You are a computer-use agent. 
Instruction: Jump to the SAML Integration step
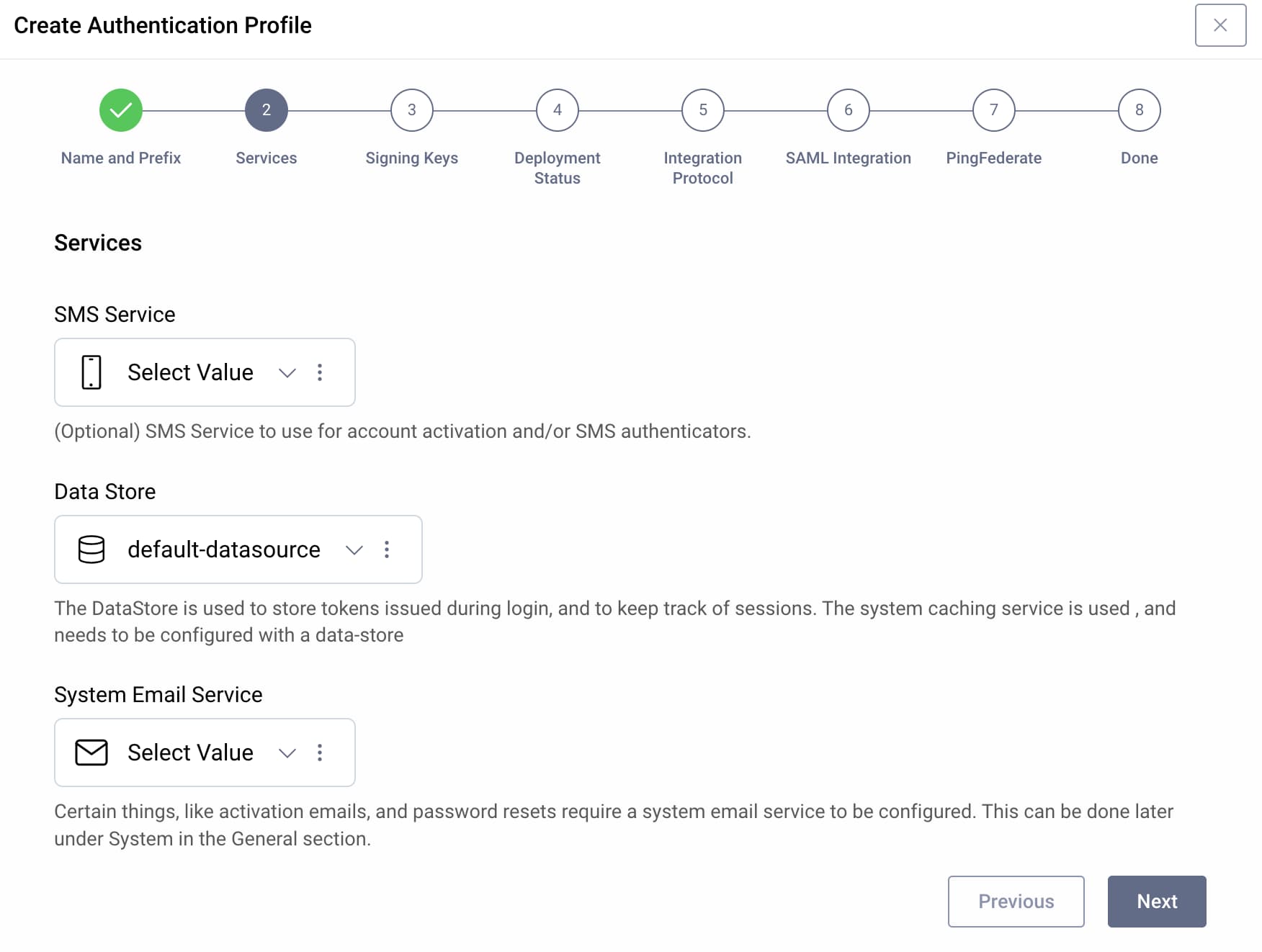[x=848, y=109]
